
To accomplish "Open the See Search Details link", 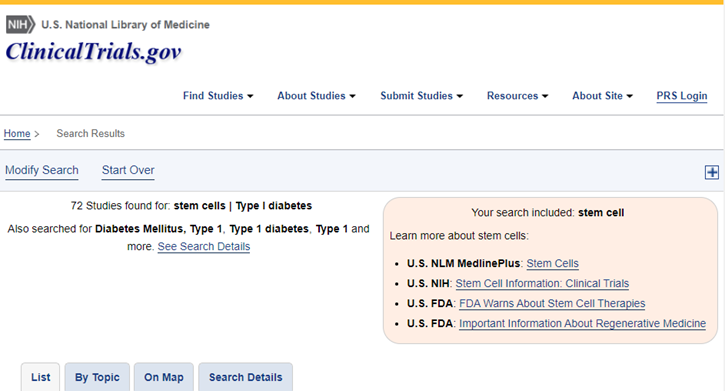I will click(203, 246).
